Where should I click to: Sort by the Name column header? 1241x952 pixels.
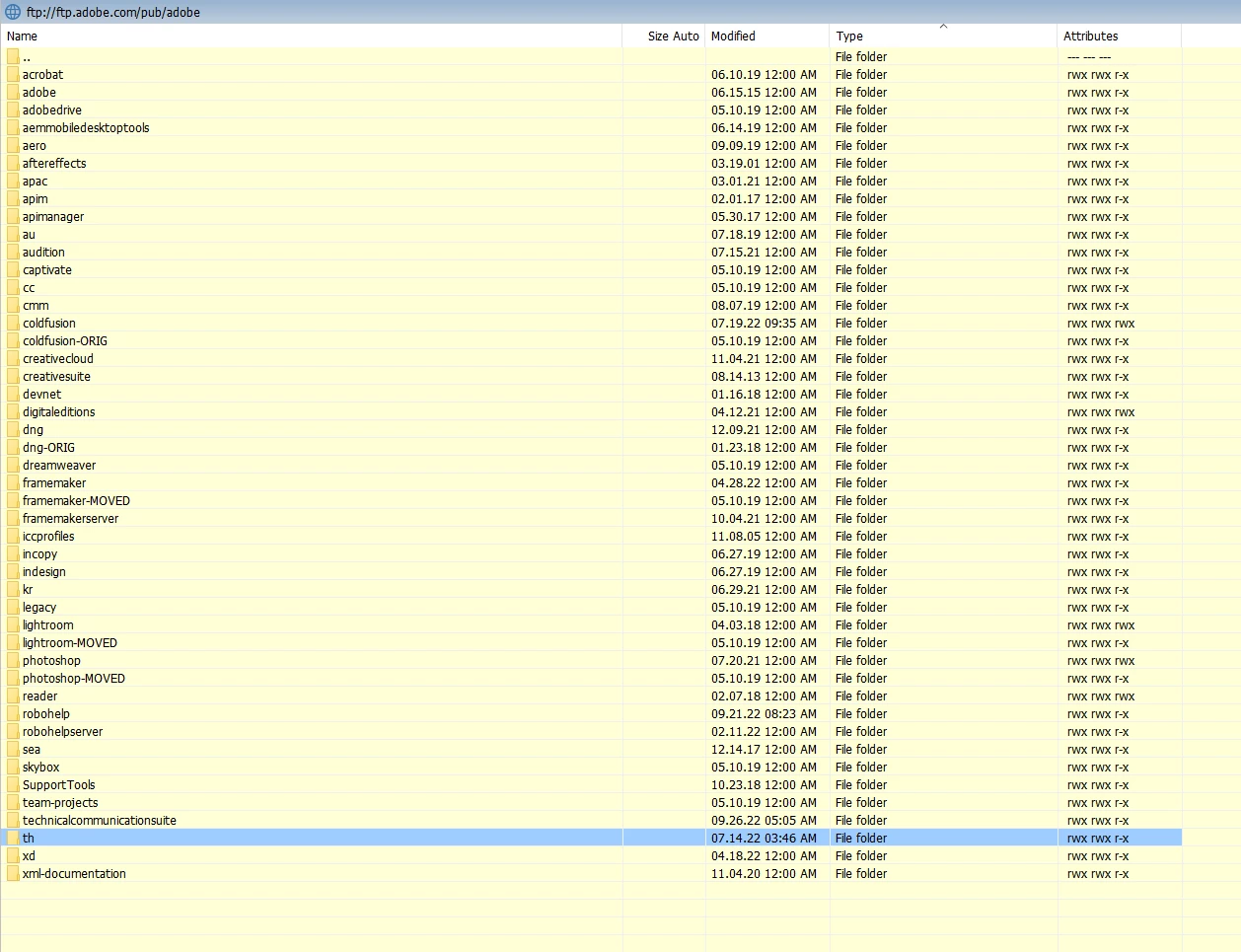312,36
